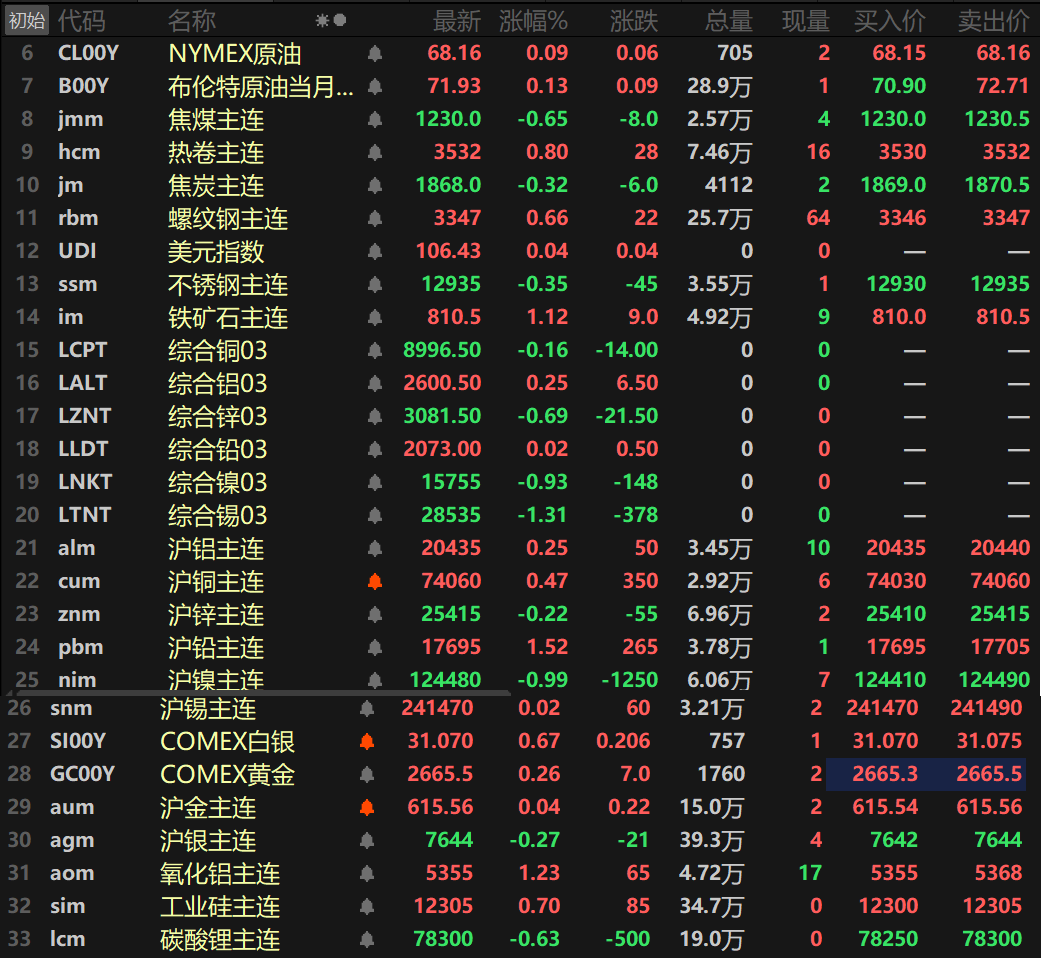Turn off the COMEX白银 alert bell
The height and width of the screenshot is (958, 1041).
coord(375,740)
